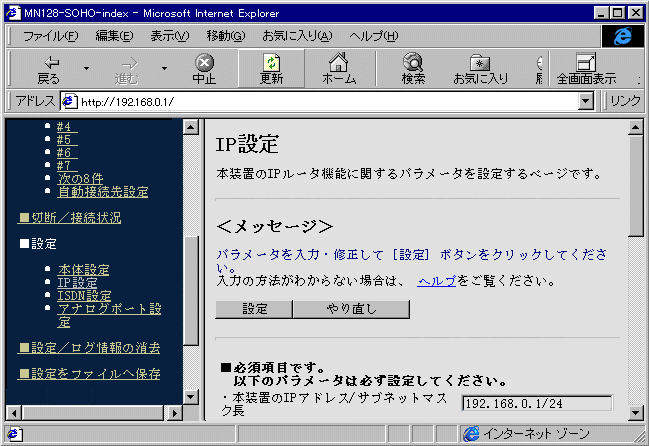
Task: Select the ISDN設定 sidebar link
Action: 85,295
